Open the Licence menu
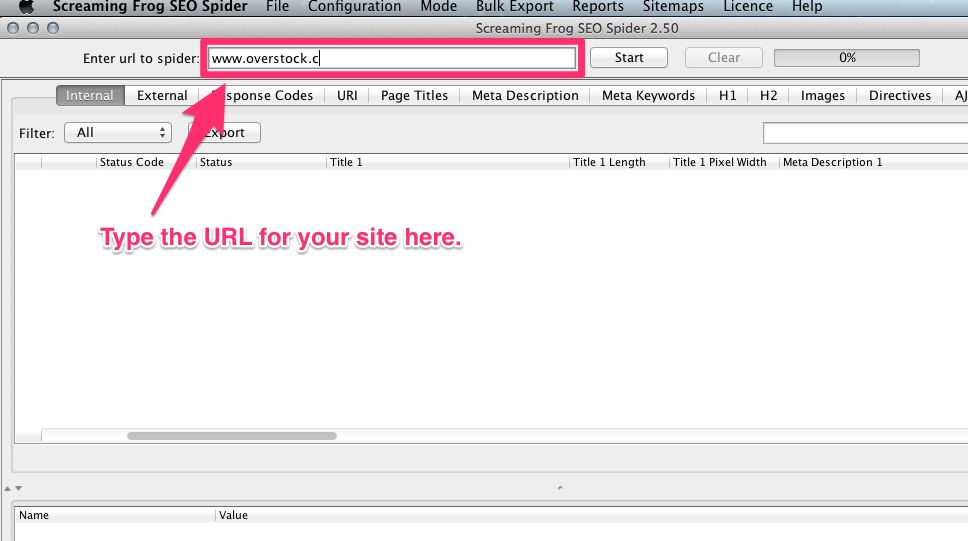The image size is (968, 541). (748, 6)
